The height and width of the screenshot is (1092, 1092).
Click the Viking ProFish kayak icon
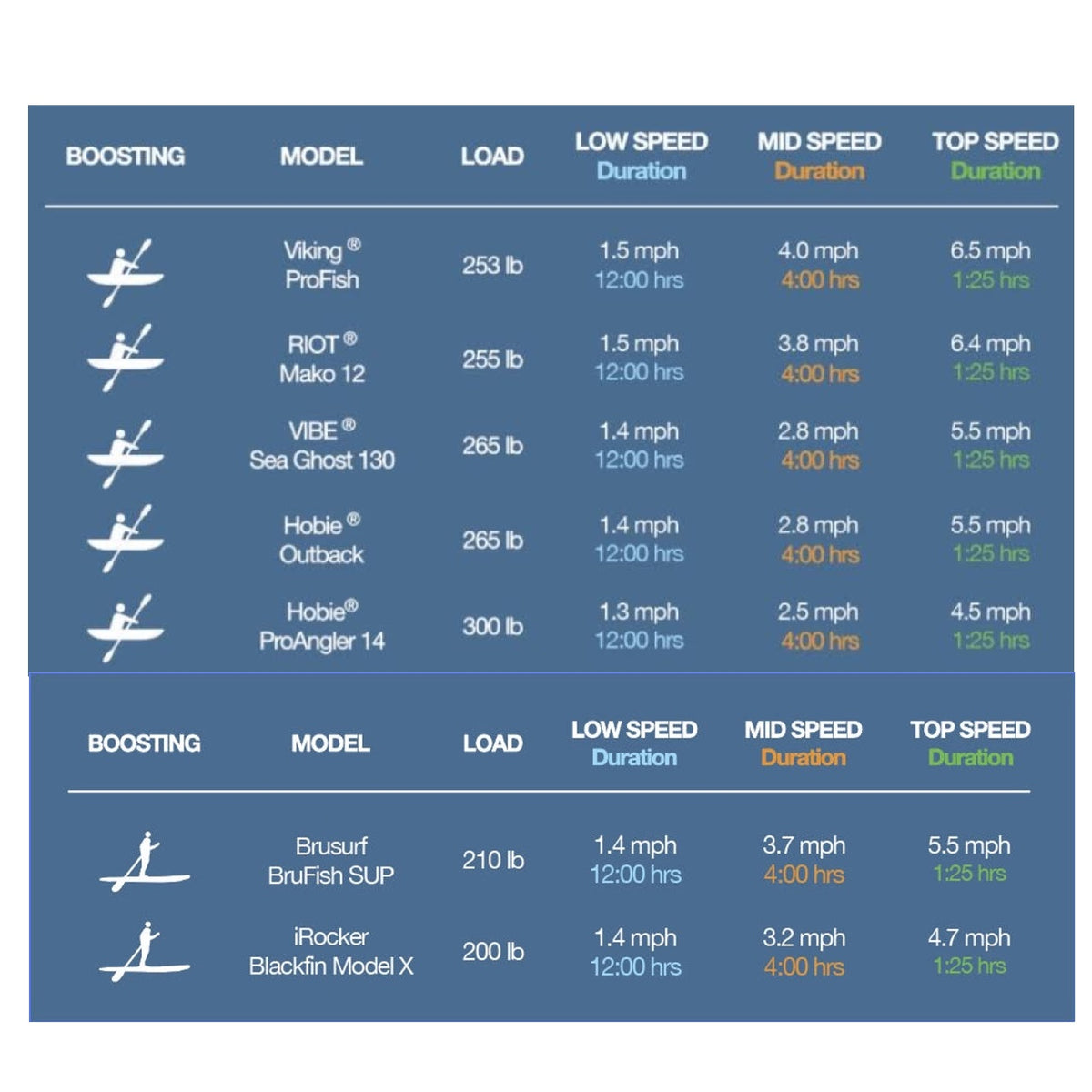click(126, 272)
